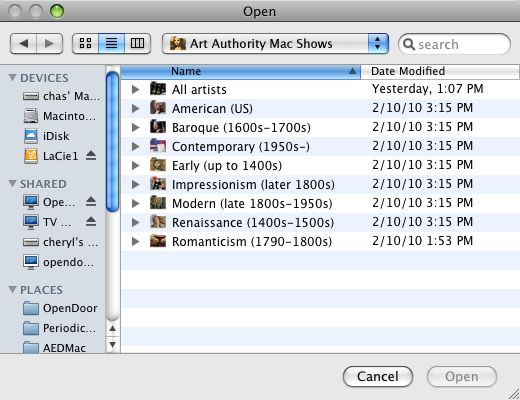The height and width of the screenshot is (400, 520).
Task: Go back with the left arrow button
Action: (23, 43)
